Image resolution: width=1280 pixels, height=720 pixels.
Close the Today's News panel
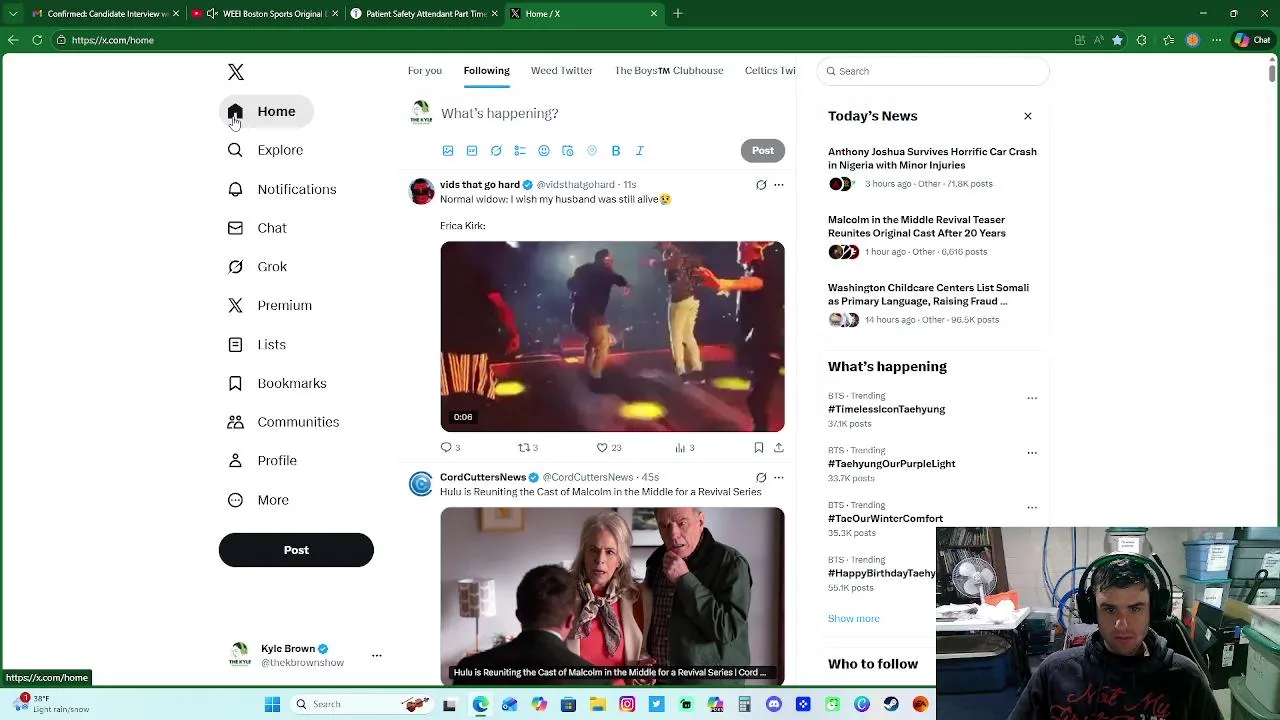(1028, 116)
